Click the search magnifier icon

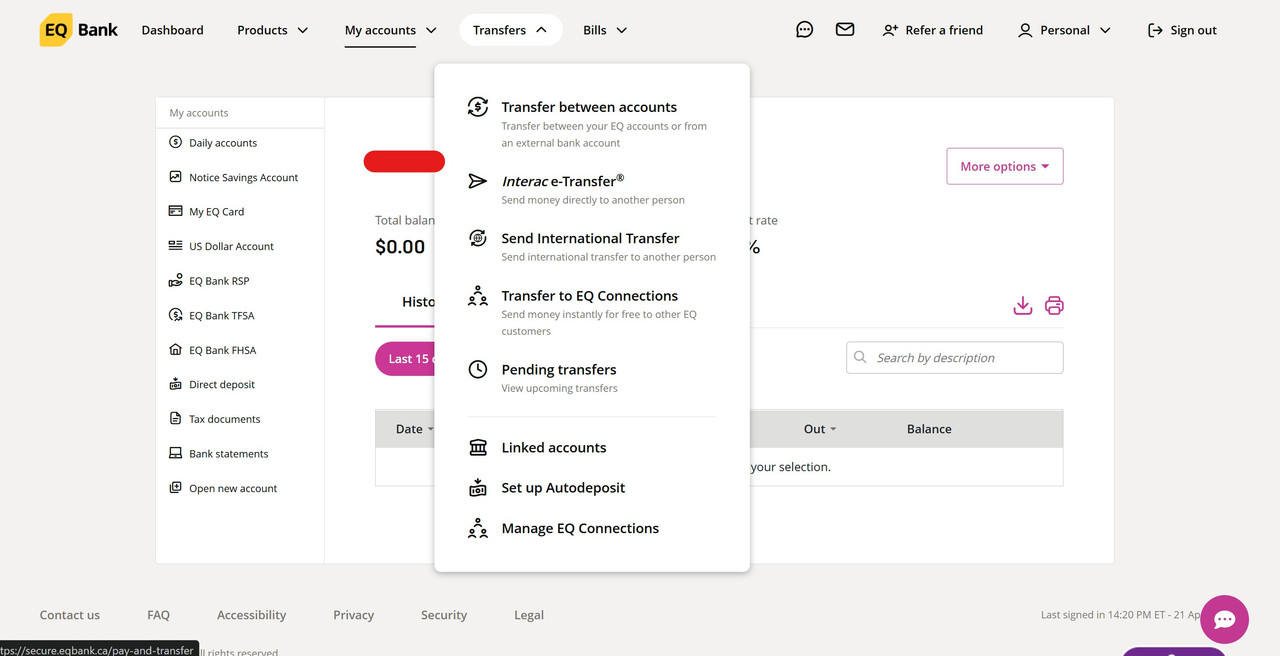pos(861,357)
